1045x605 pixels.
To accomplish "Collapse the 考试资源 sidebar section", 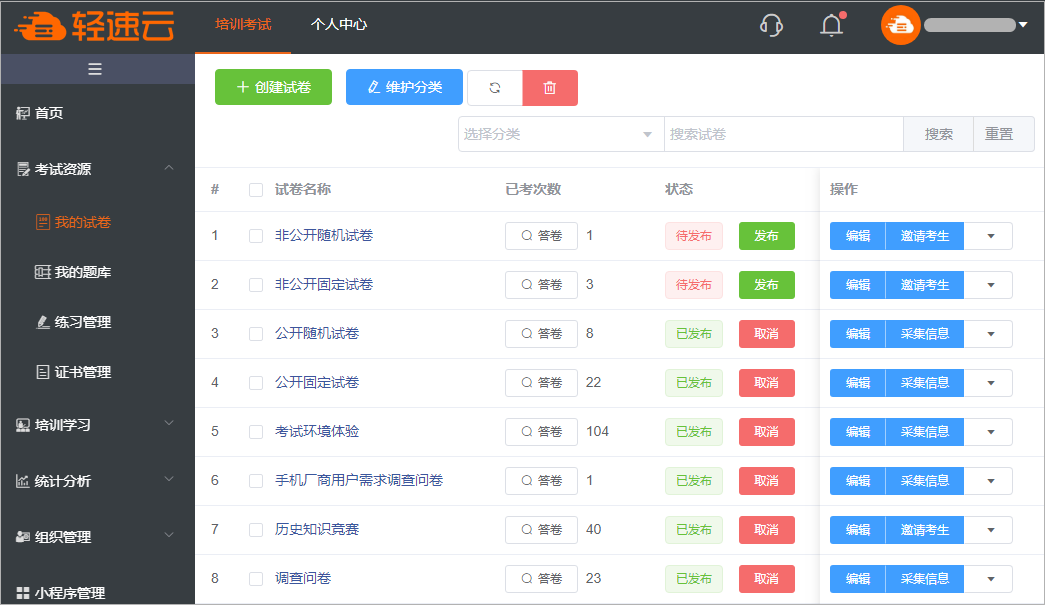I will (x=97, y=169).
